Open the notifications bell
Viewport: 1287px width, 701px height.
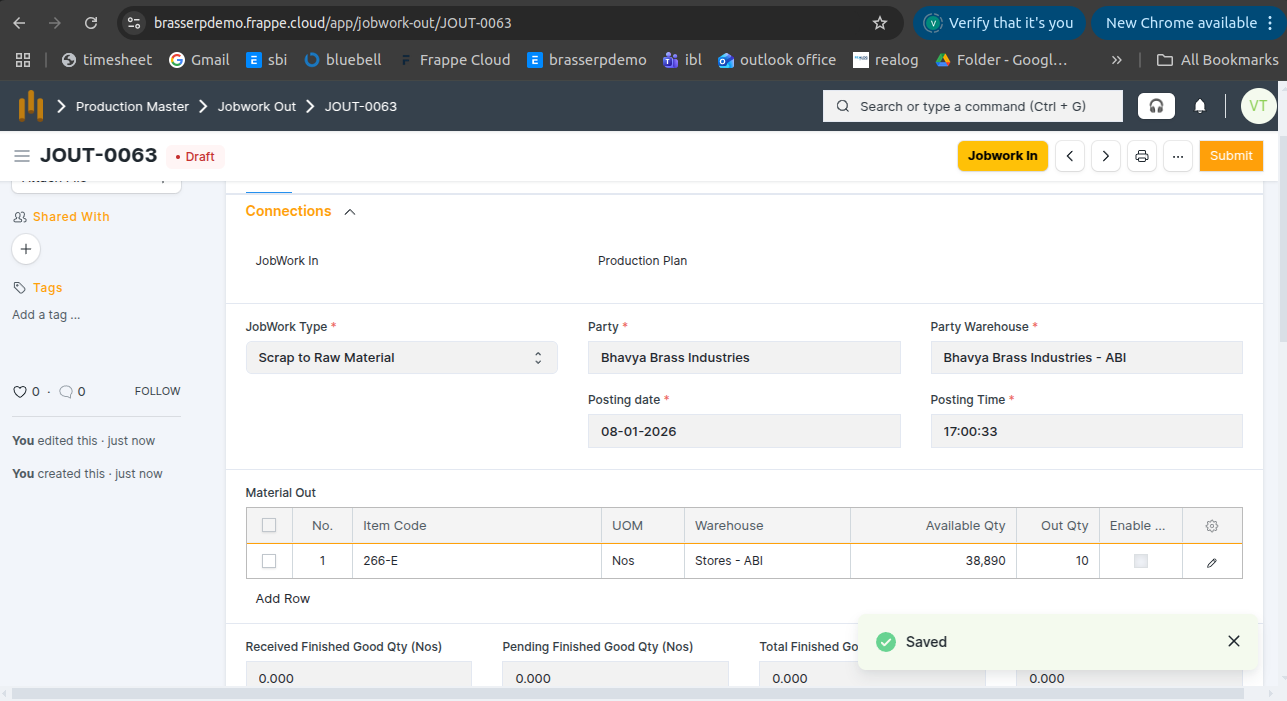click(x=1200, y=106)
